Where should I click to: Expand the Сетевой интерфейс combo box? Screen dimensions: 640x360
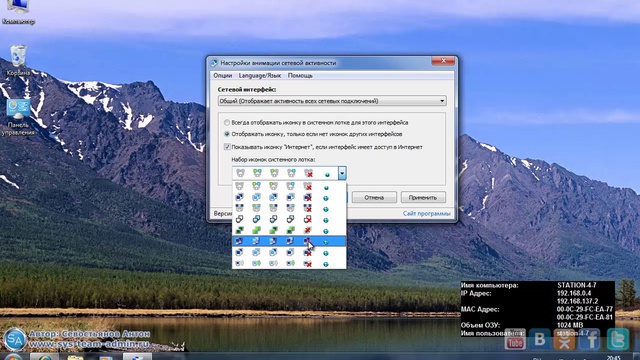332,101
